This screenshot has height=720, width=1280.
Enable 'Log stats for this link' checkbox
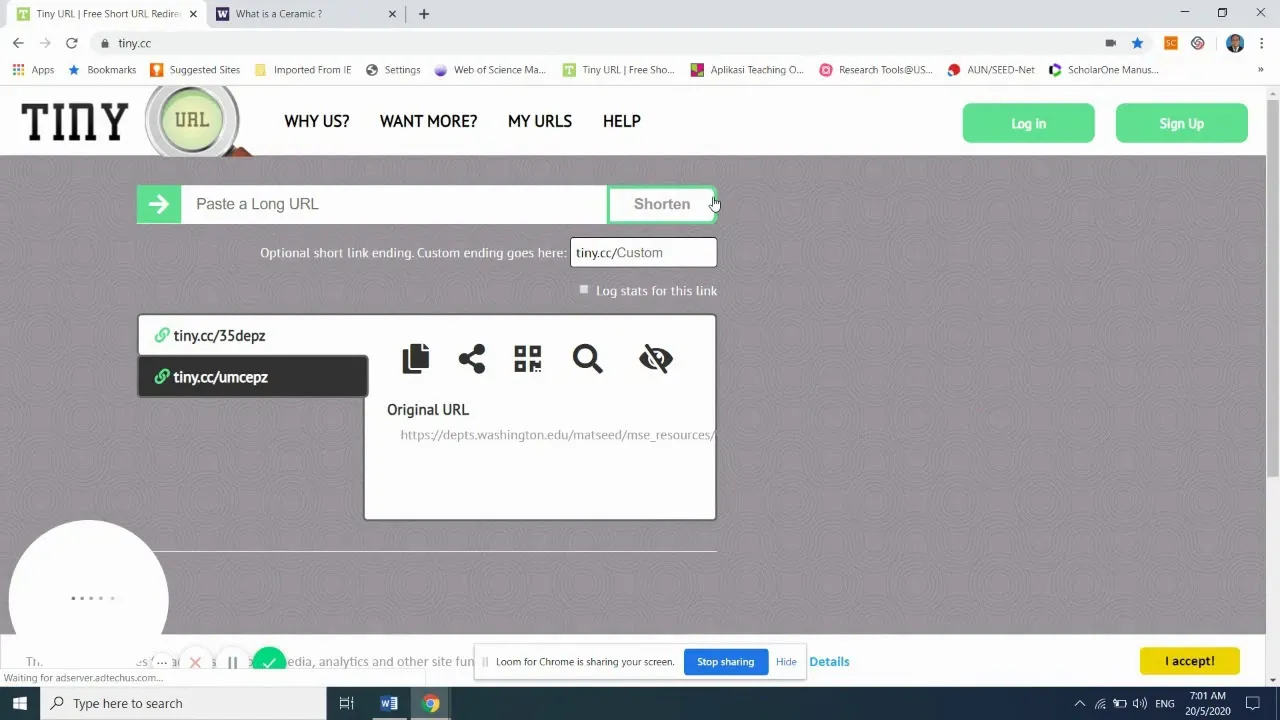pos(584,290)
